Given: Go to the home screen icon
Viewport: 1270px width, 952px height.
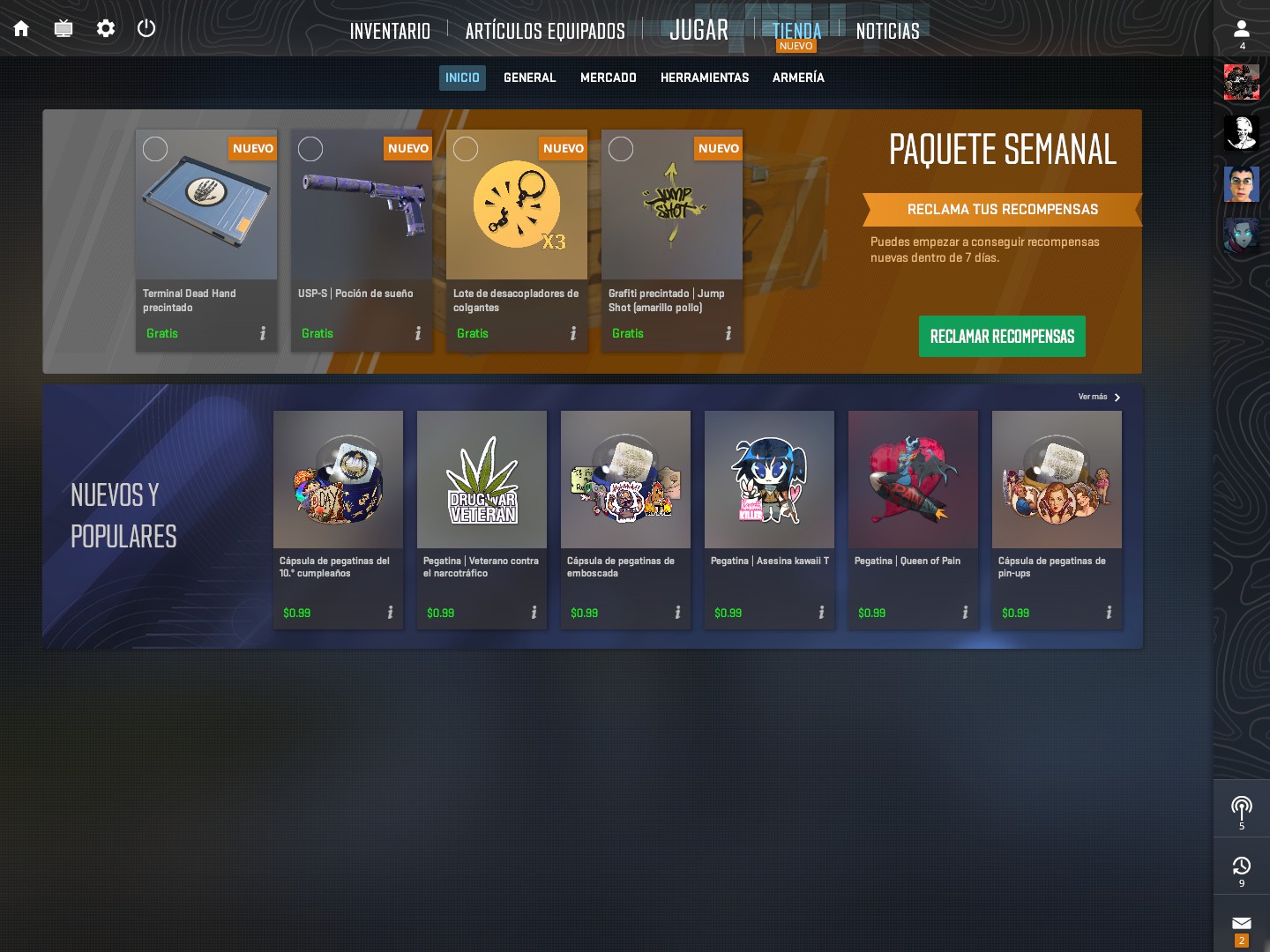Looking at the screenshot, I should point(21,28).
